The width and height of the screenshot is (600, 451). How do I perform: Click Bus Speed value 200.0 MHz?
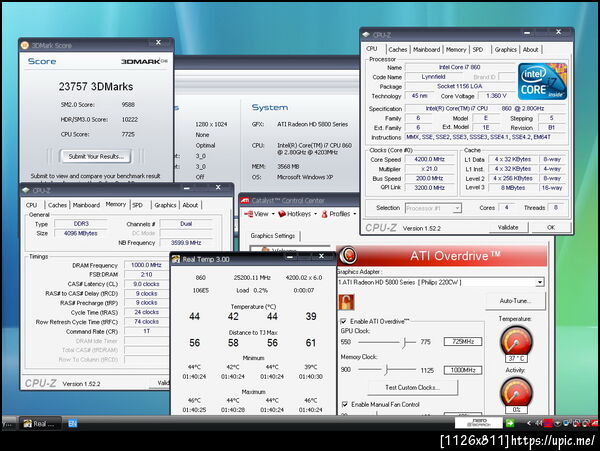click(x=429, y=178)
